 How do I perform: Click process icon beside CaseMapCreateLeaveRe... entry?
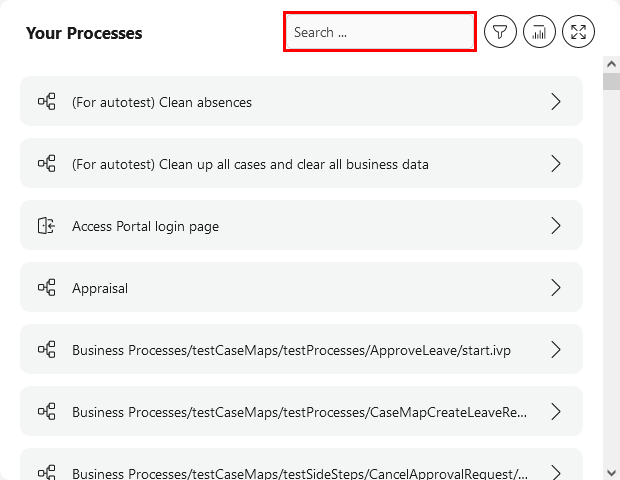pos(46,412)
